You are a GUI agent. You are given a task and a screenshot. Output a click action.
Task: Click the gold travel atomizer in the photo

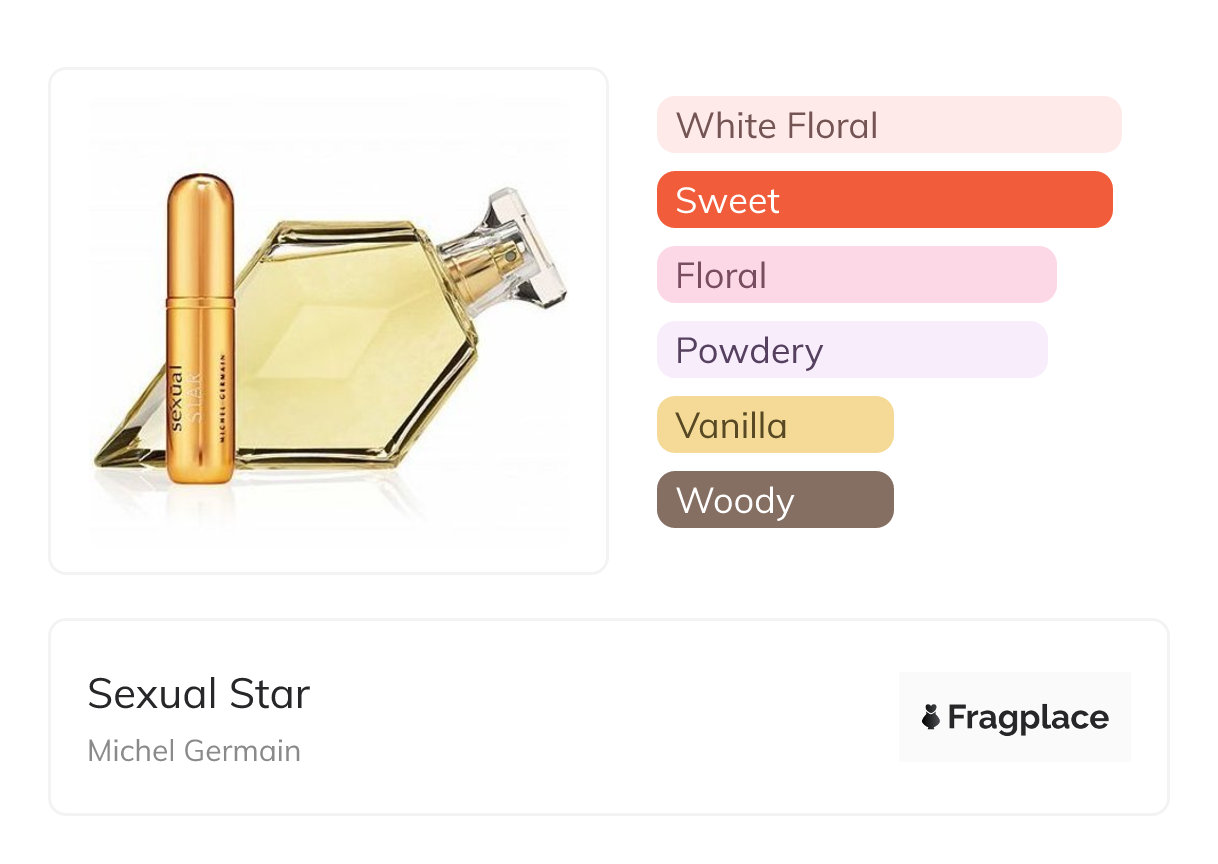[x=200, y=330]
